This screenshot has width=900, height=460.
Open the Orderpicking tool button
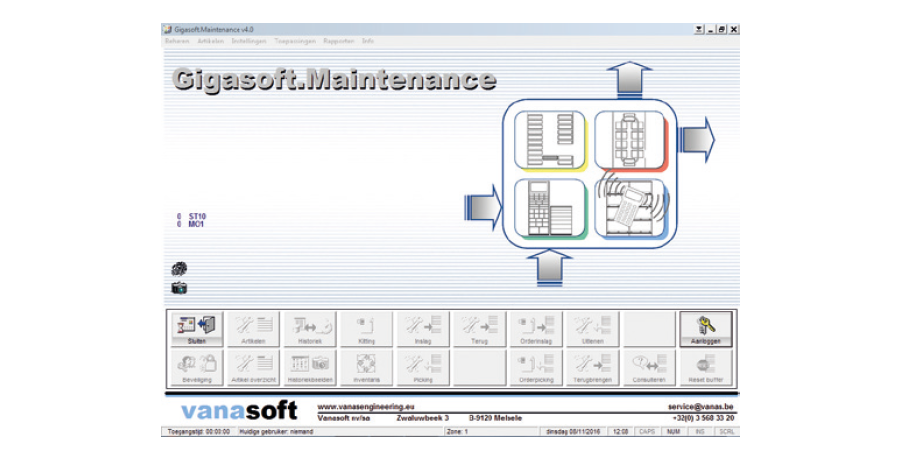point(536,368)
